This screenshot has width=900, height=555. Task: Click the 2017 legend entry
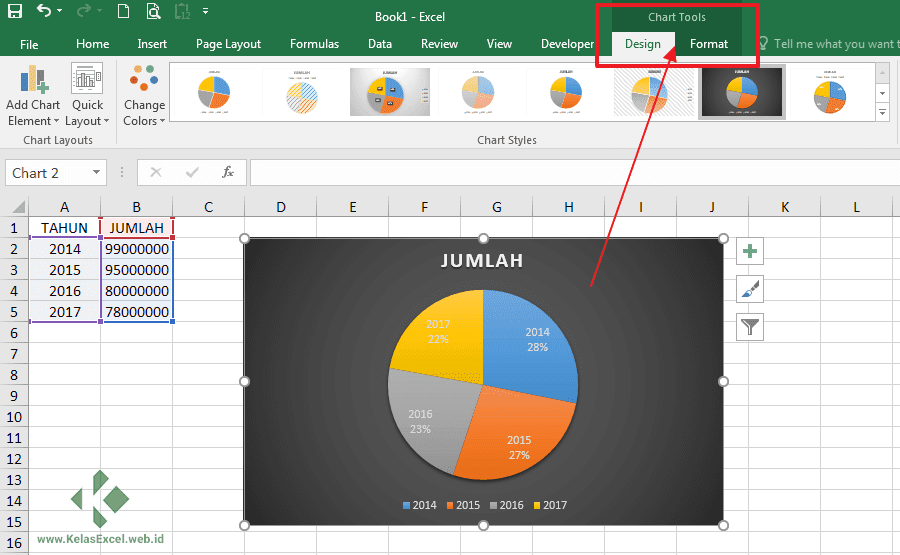[550, 505]
